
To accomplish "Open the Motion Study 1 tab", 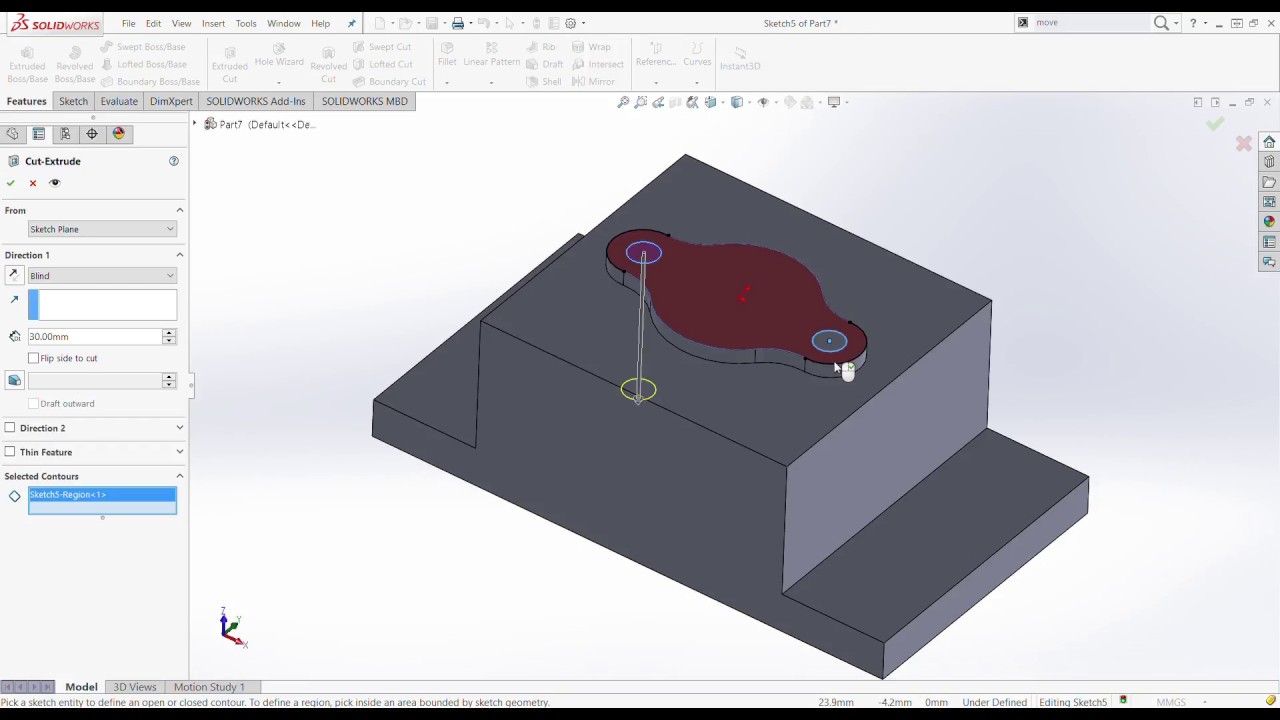I will coord(209,687).
